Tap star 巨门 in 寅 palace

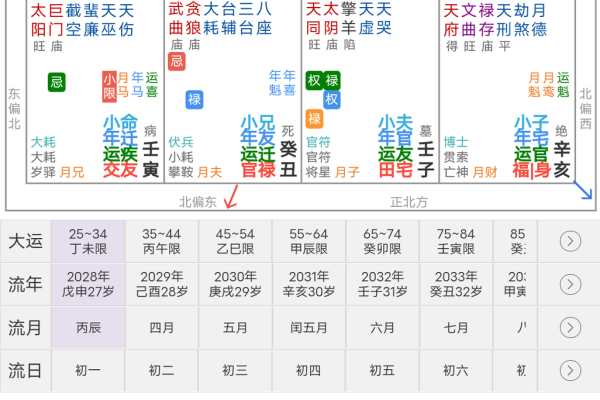pyautogui.click(x=56, y=20)
